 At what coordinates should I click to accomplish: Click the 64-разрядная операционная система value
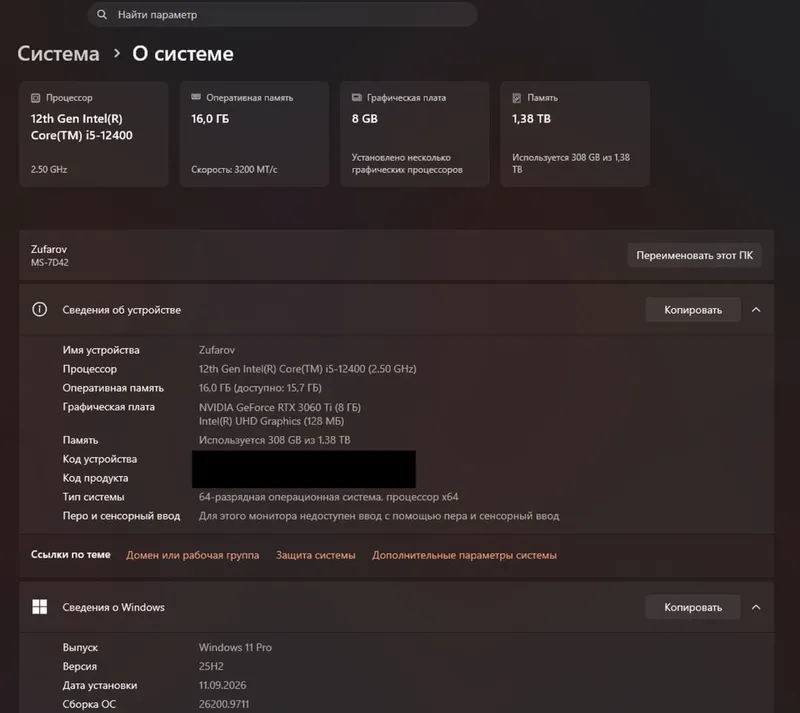point(329,497)
